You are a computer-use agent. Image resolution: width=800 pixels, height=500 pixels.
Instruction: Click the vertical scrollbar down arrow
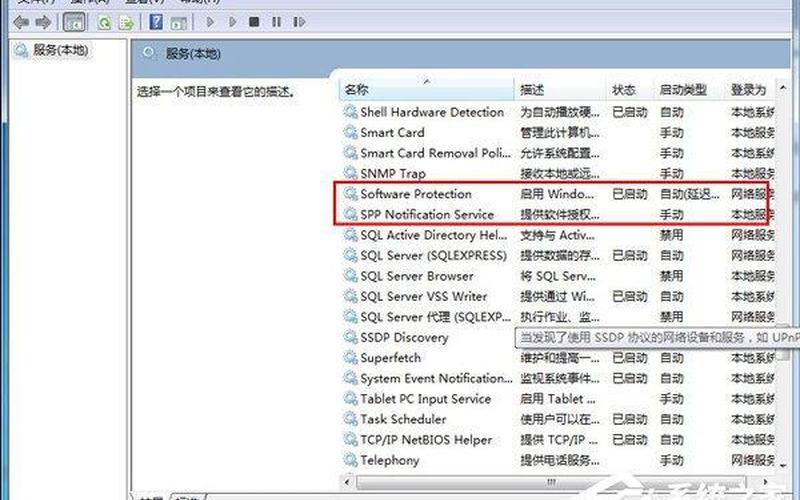(x=783, y=465)
